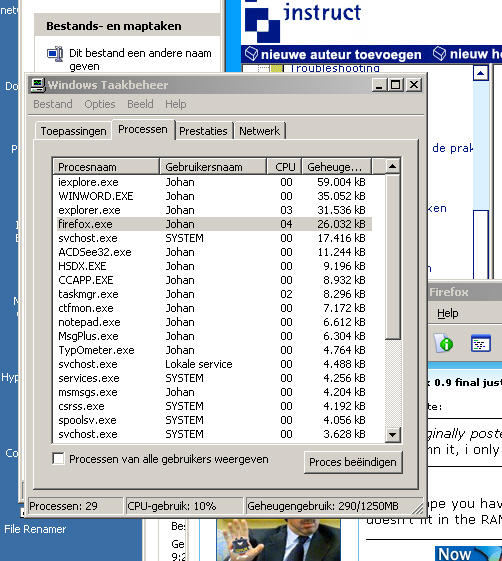
Task: Click the icon beside 'nieuwe auteur toevoegen'
Action: 251,54
